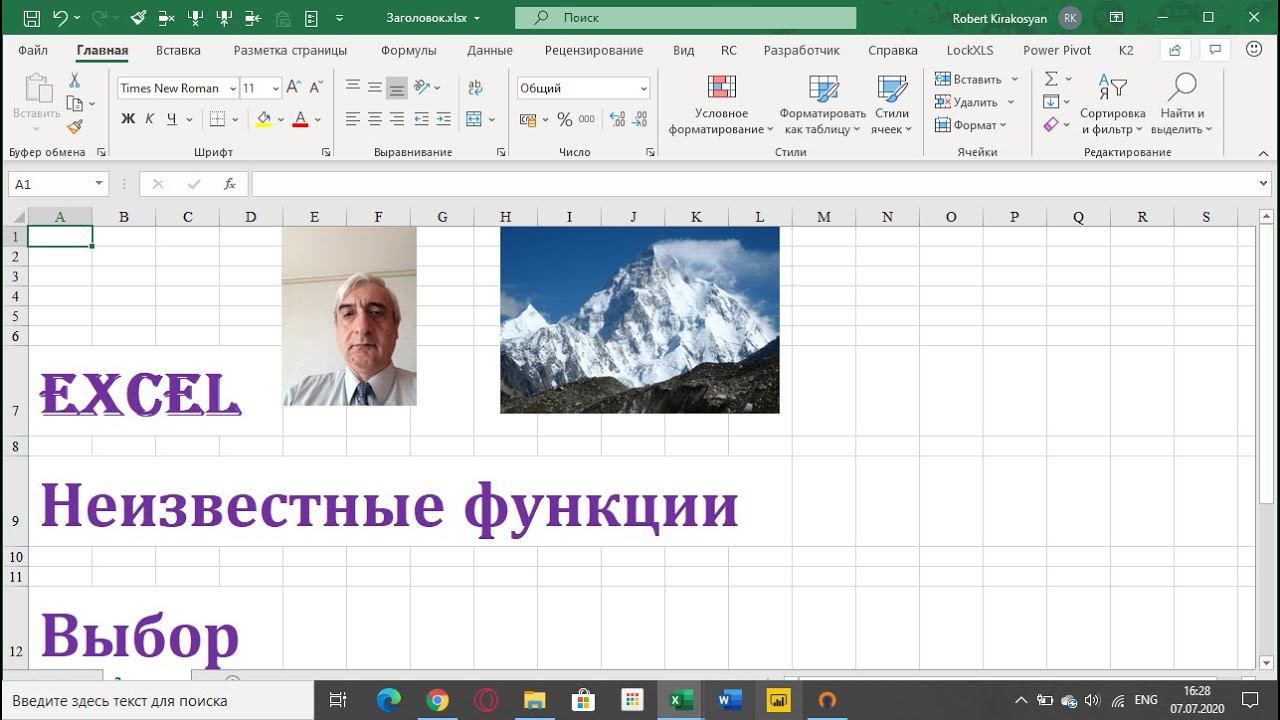Align cell text to the left
The width and height of the screenshot is (1280, 720).
point(353,119)
